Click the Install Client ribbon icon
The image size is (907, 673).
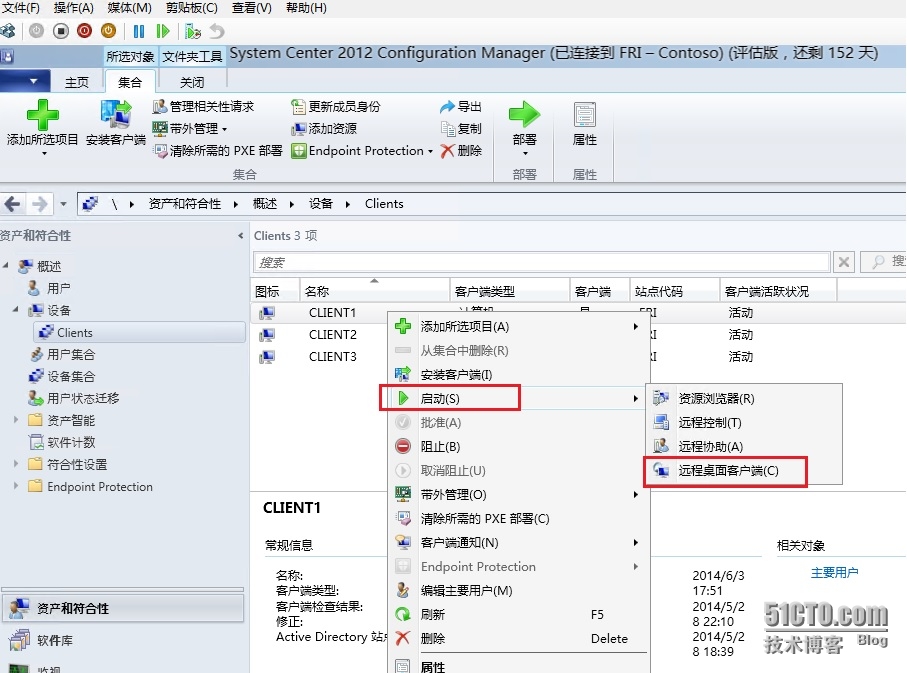coord(116,114)
